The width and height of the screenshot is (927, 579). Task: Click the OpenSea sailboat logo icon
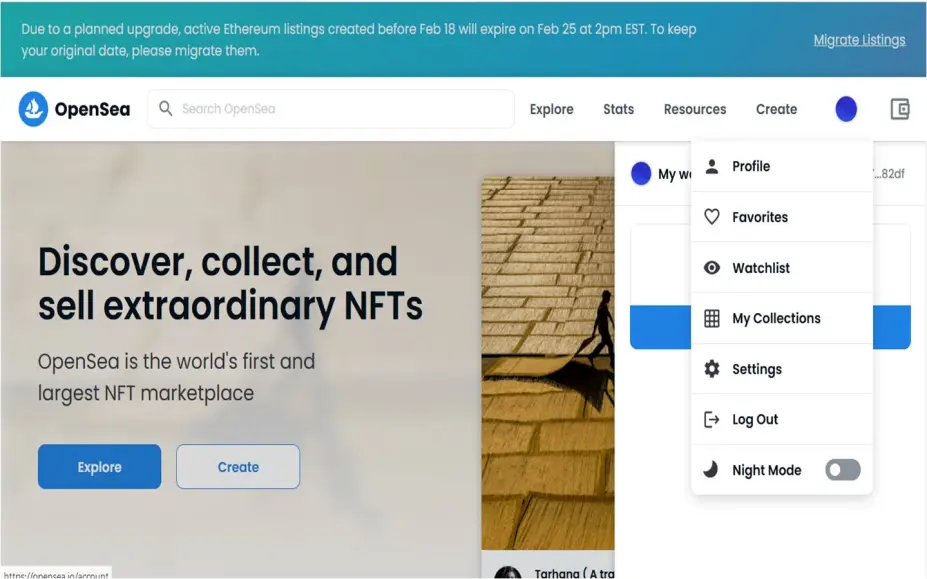[33, 109]
